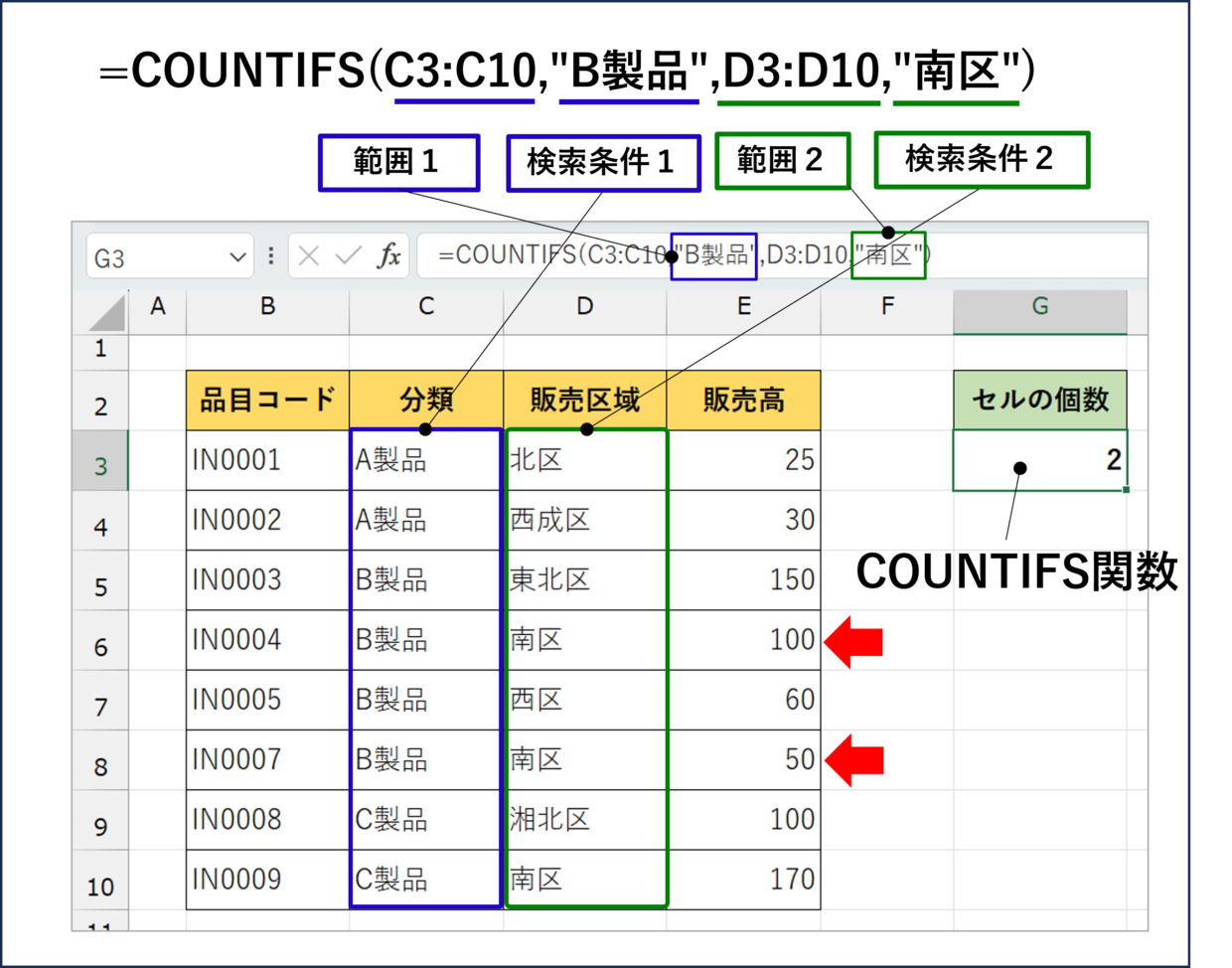Click cell IN0005
This screenshot has width=1232, height=968.
point(268,700)
